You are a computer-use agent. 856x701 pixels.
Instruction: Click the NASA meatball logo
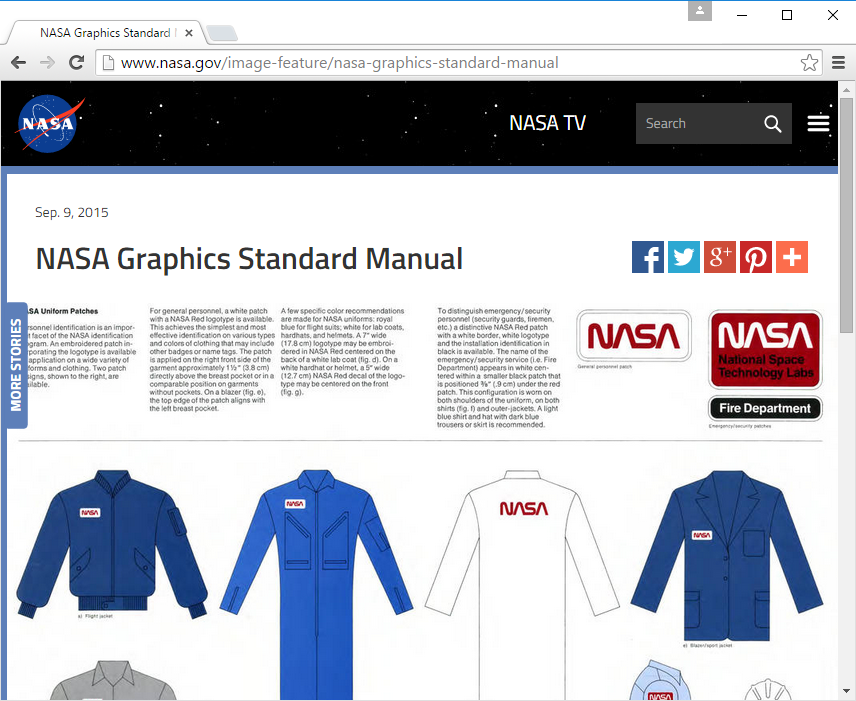46,122
